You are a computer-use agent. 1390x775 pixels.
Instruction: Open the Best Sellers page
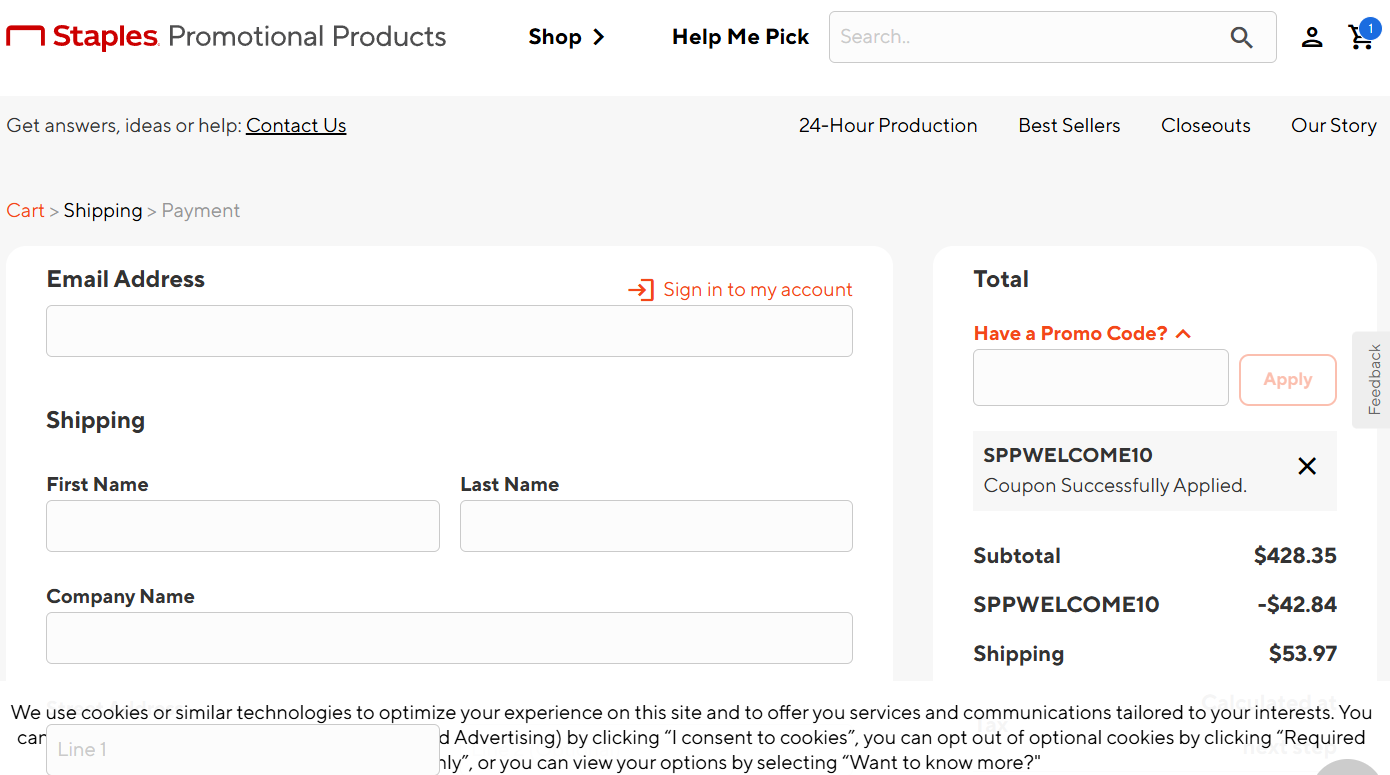(1069, 126)
